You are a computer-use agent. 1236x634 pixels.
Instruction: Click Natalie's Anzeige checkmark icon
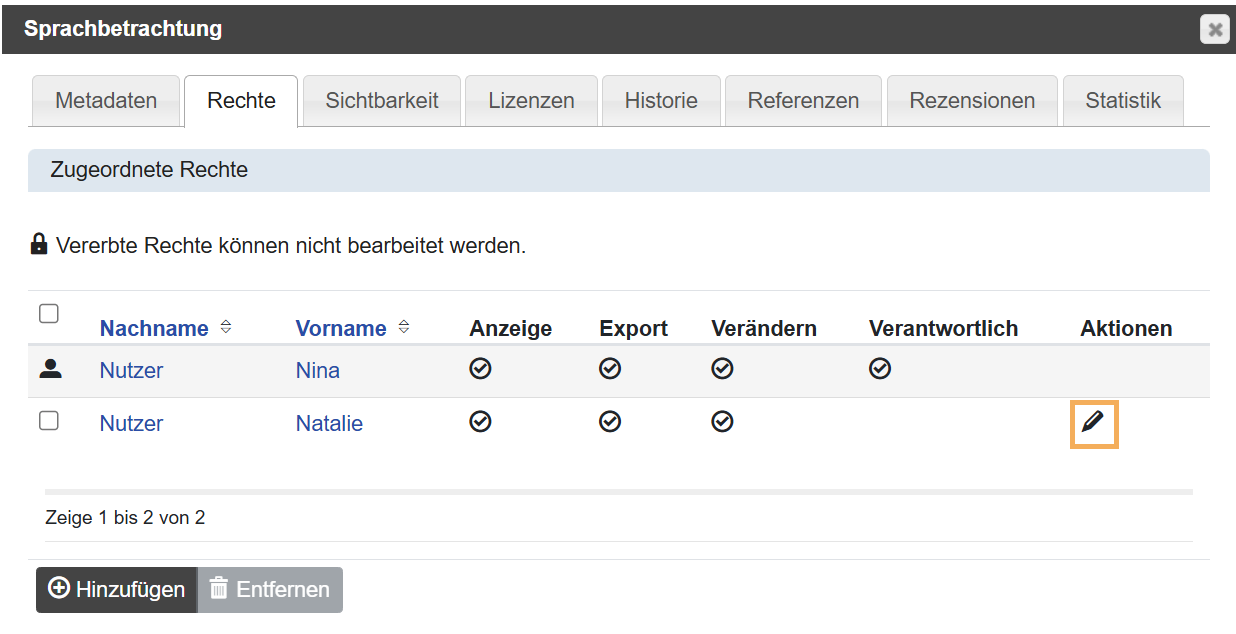(x=480, y=422)
